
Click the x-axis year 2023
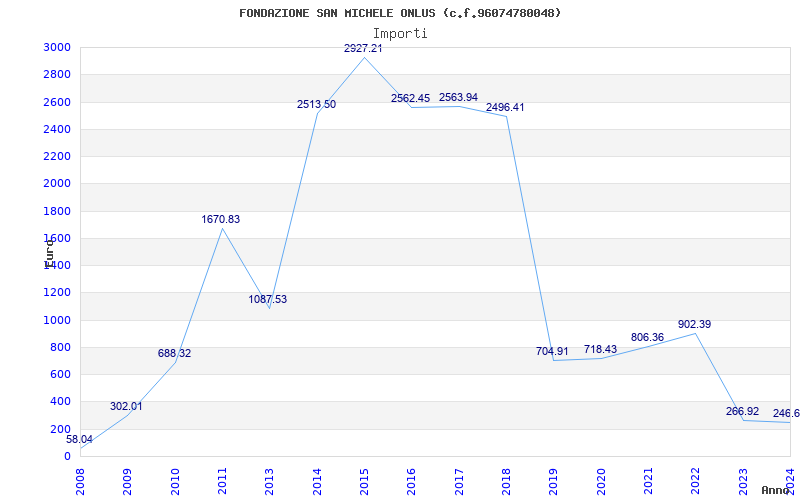click(x=743, y=482)
